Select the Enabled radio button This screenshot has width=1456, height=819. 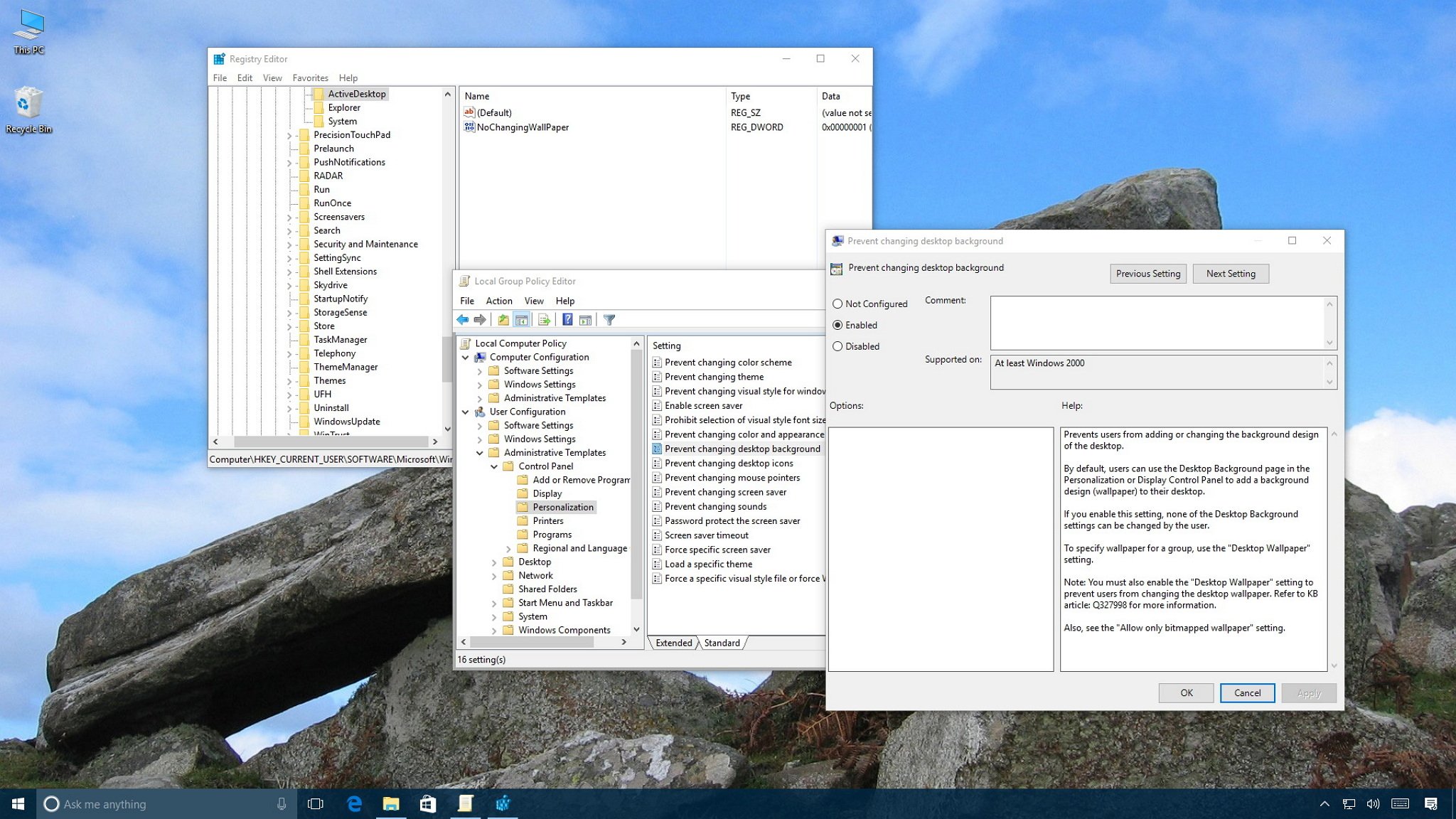pyautogui.click(x=838, y=324)
